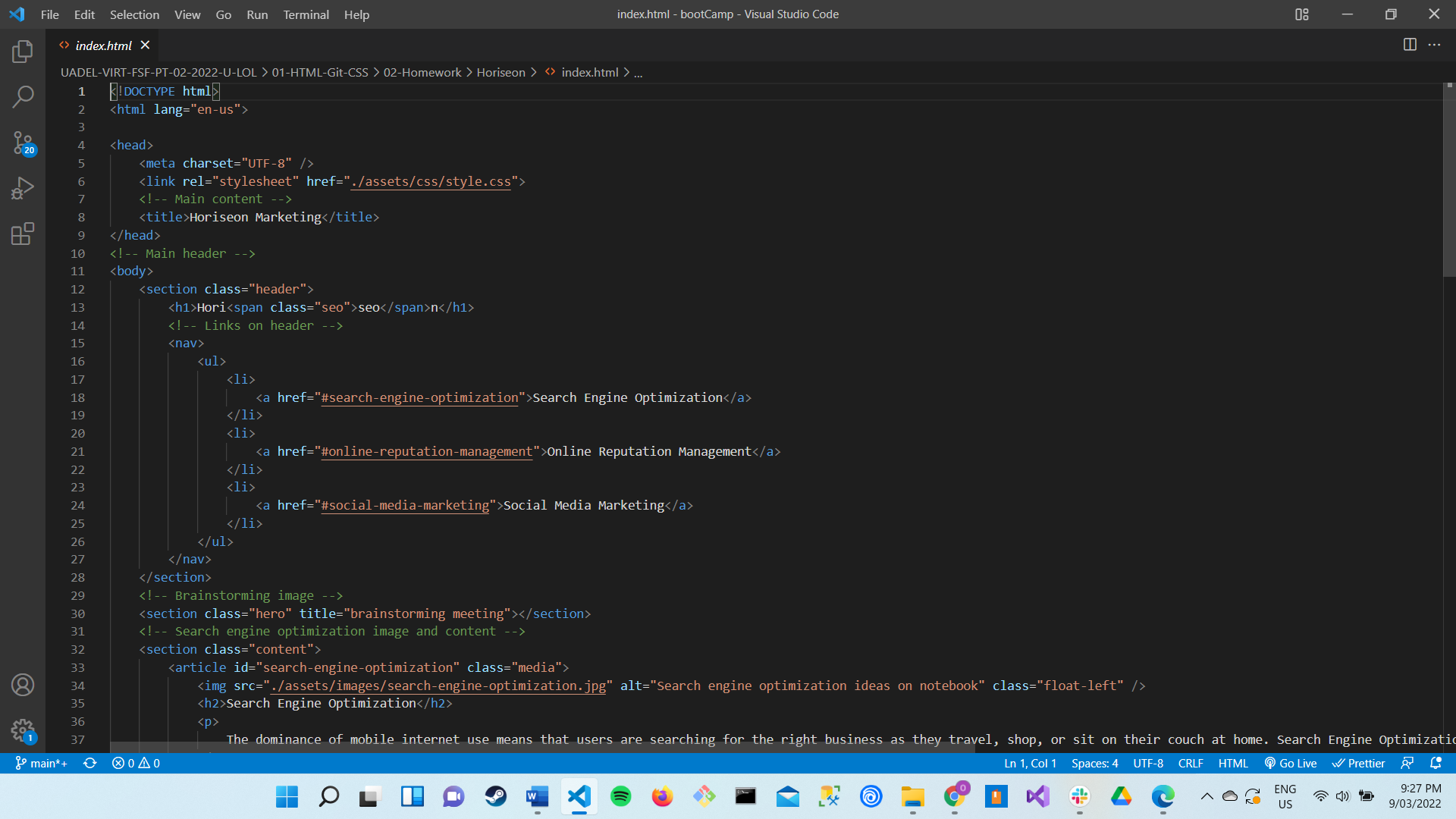Viewport: 1456px width, 819px height.
Task: Toggle the notifications bell panel
Action: click(x=1437, y=764)
